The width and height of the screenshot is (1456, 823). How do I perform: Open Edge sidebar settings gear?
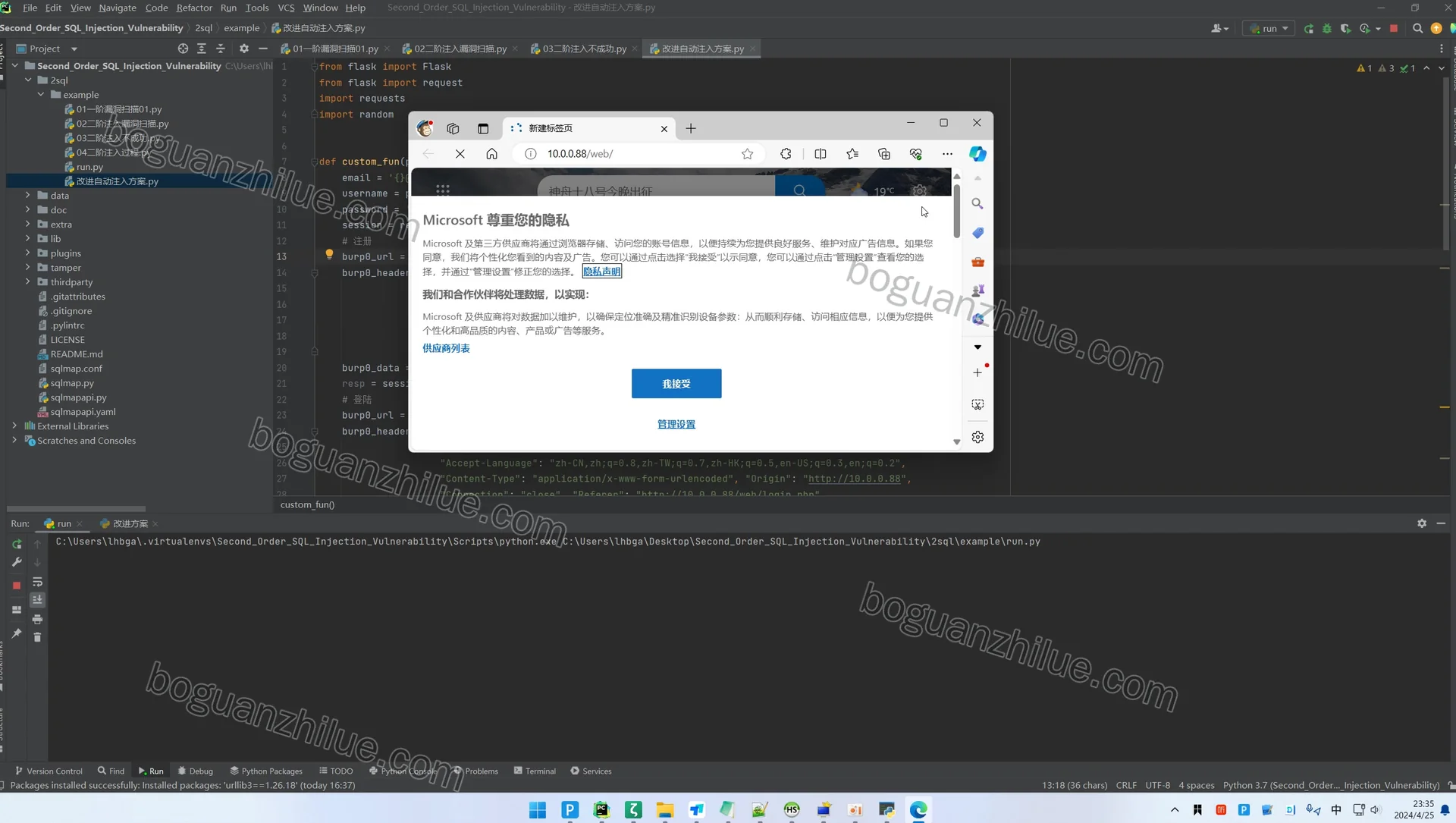coord(977,438)
